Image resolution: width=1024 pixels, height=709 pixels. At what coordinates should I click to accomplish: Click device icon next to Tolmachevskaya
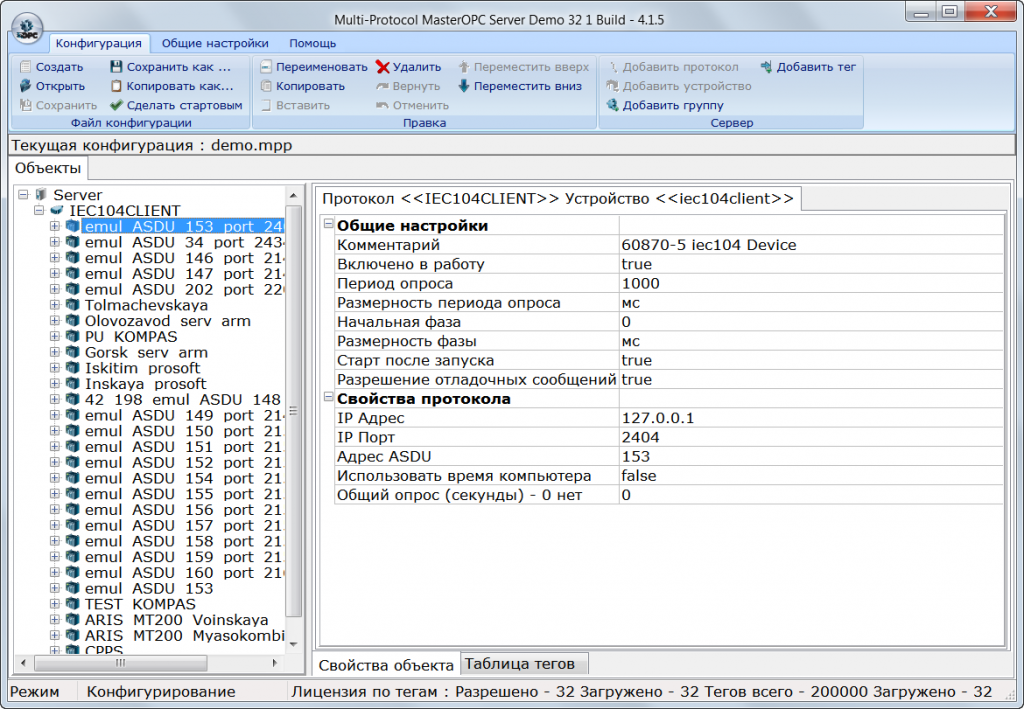[72, 305]
